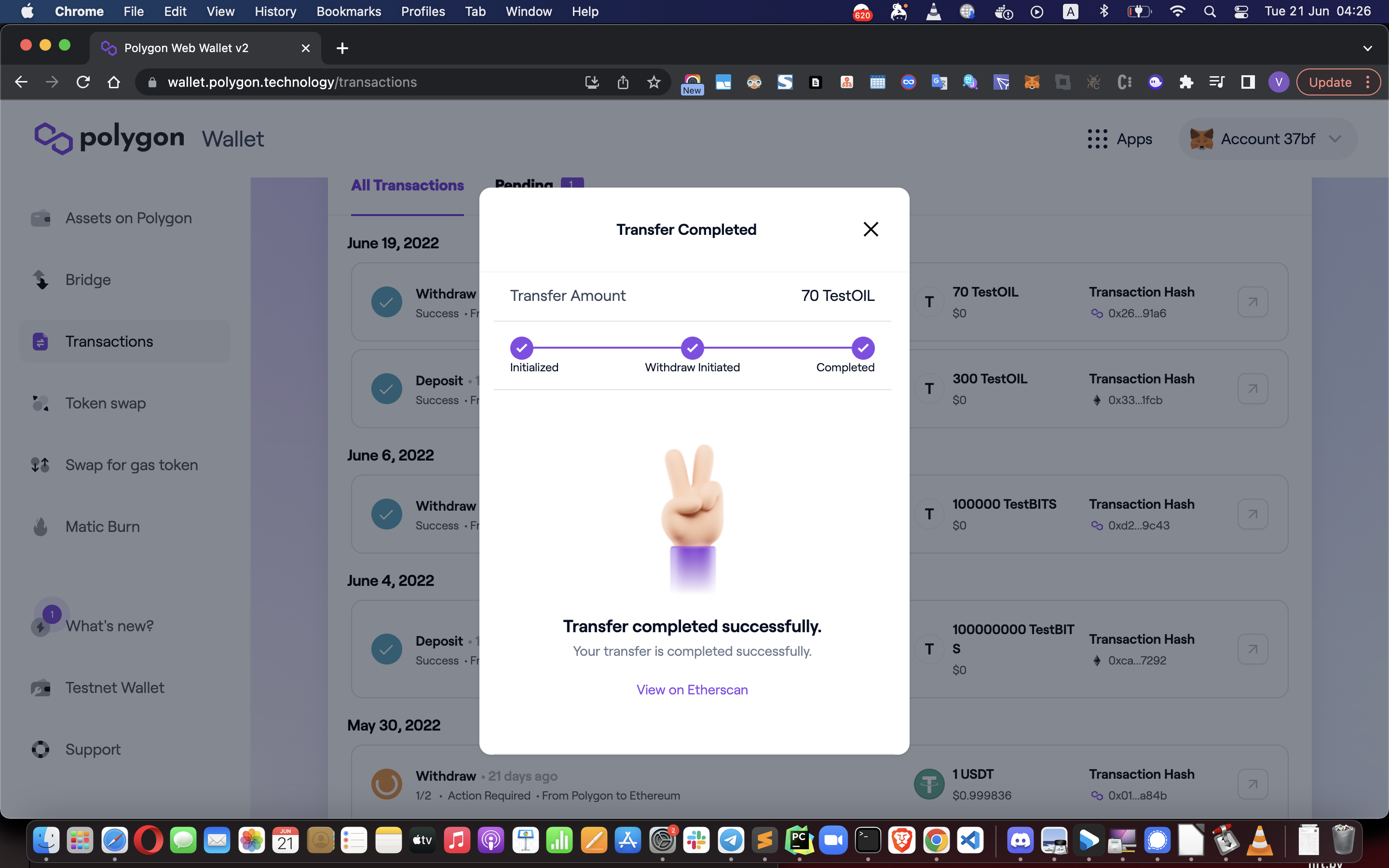Screen dimensions: 1389x868
Task: Click the Withdraw Initiated step checkmark
Action: [x=692, y=348]
